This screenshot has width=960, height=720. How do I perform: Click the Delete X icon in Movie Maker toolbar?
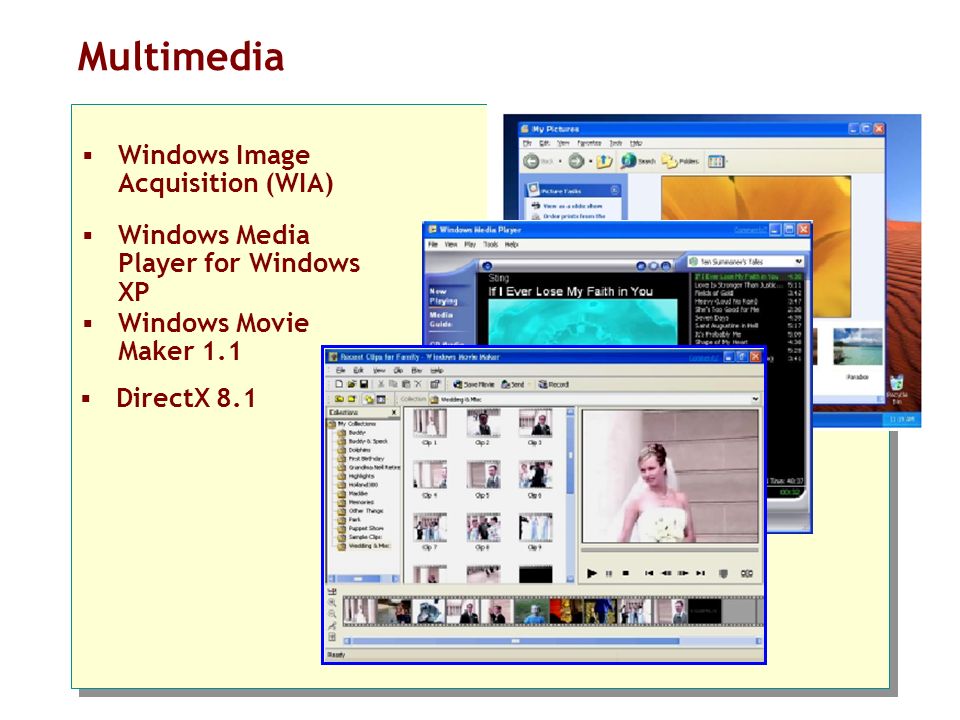point(418,384)
